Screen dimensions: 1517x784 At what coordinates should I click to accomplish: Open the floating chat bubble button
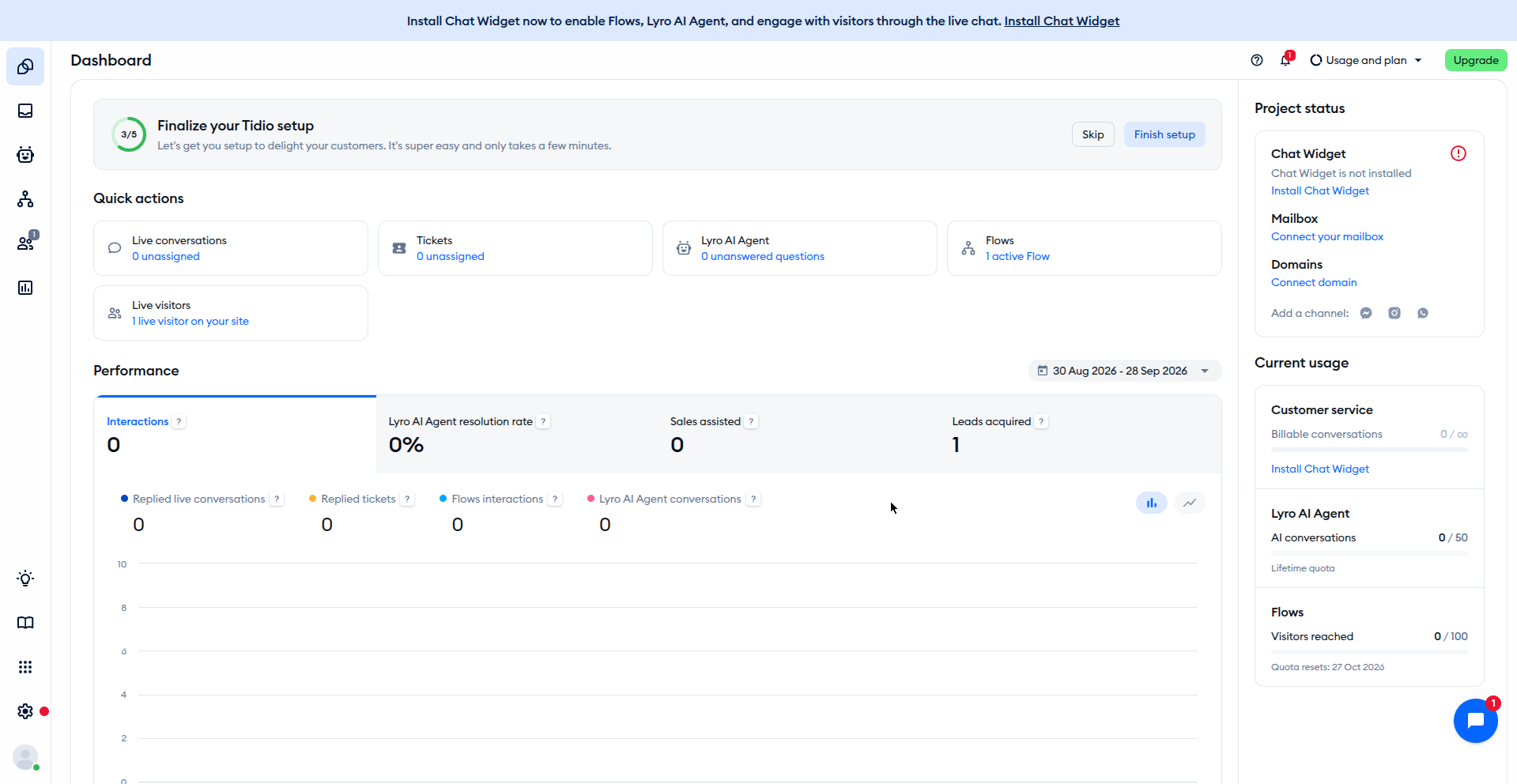[1476, 721]
